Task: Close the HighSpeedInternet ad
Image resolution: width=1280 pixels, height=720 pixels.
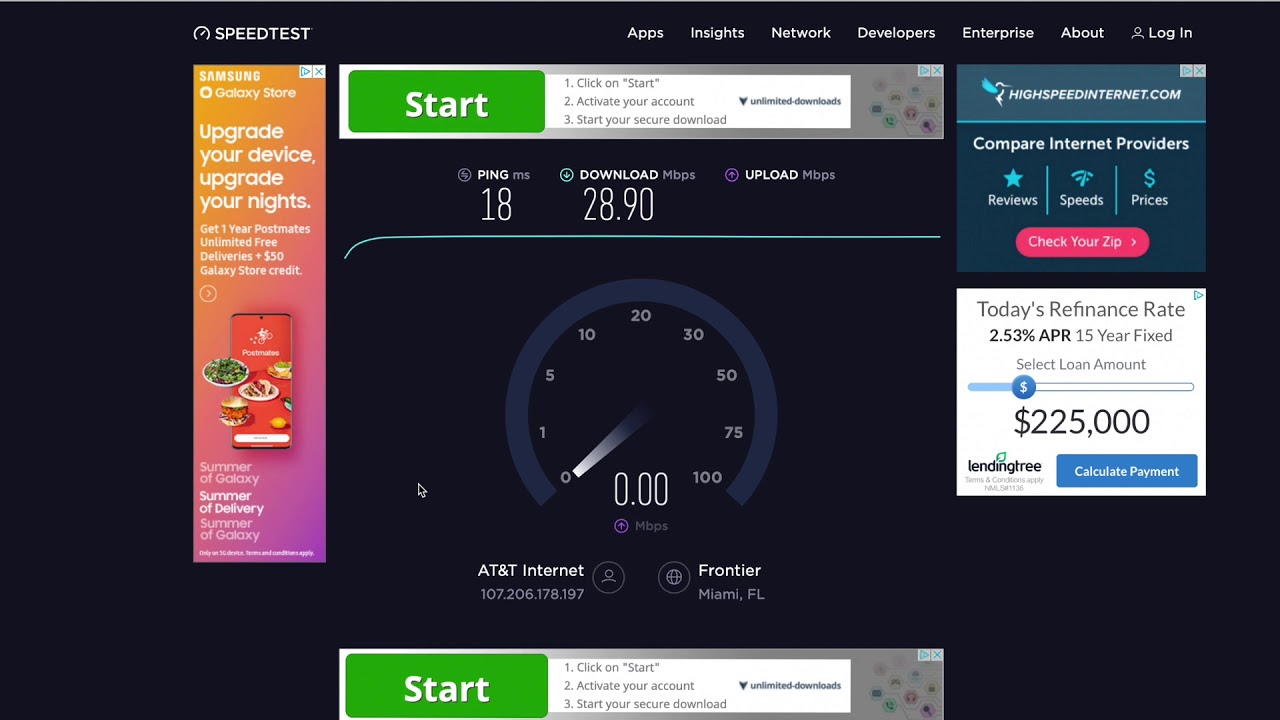Action: pos(1199,71)
